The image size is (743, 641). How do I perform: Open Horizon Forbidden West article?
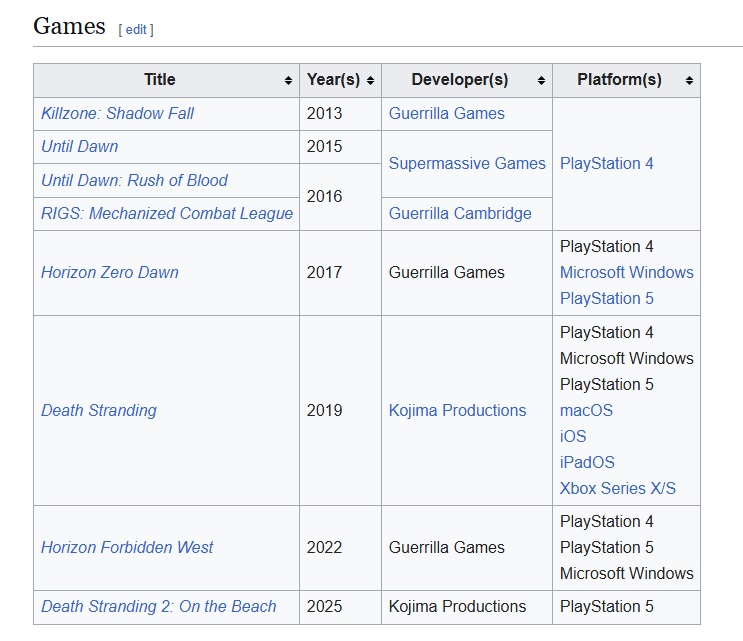coord(127,548)
